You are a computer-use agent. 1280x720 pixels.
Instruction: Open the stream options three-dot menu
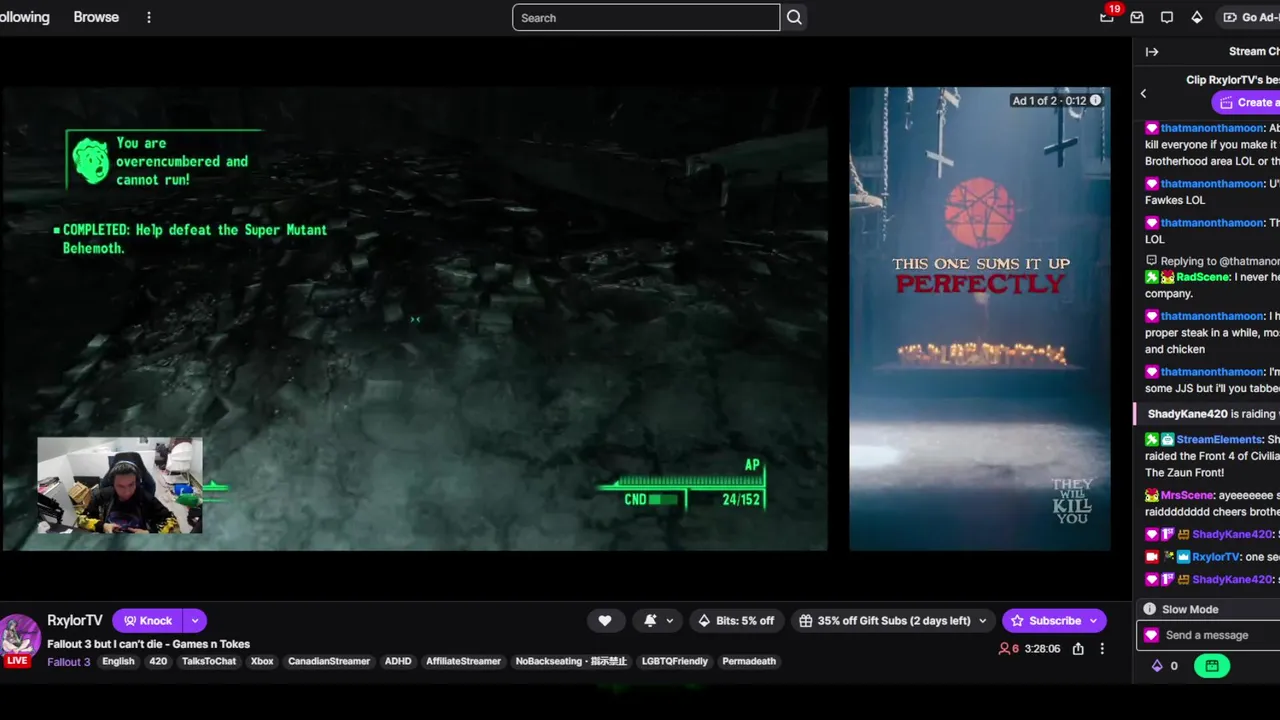(1102, 648)
